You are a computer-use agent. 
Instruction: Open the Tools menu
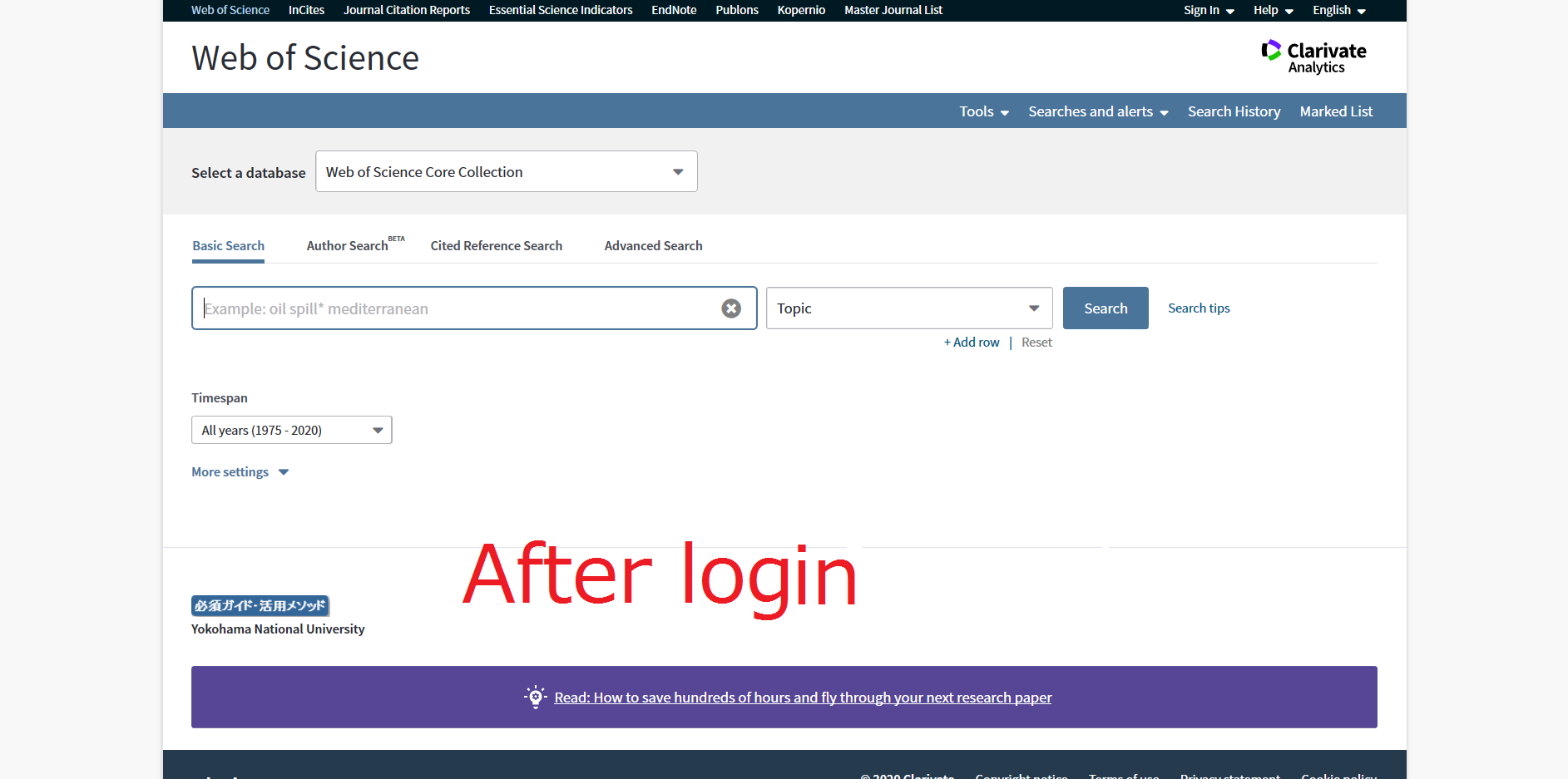(984, 111)
